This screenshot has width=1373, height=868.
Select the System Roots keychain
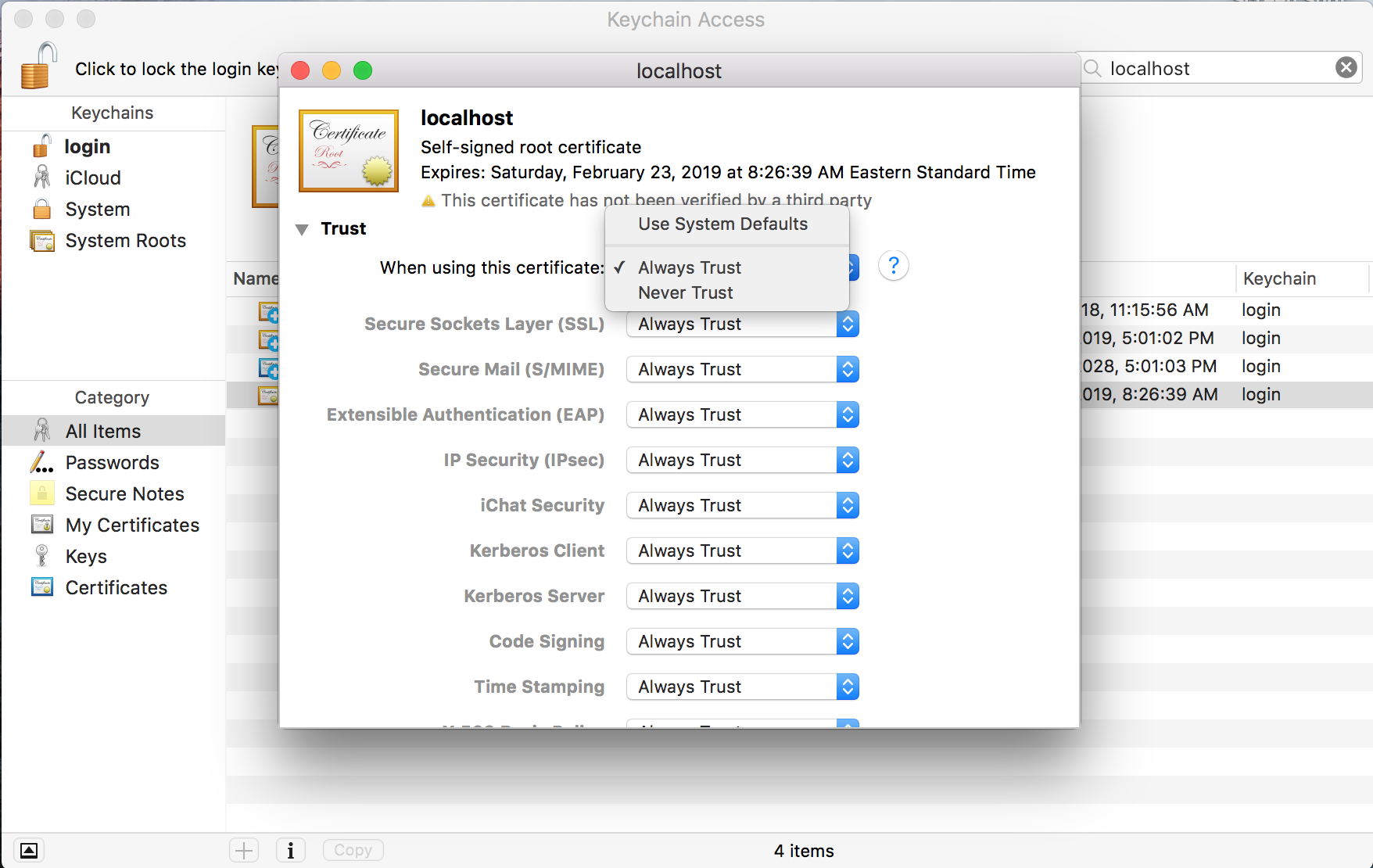point(125,241)
